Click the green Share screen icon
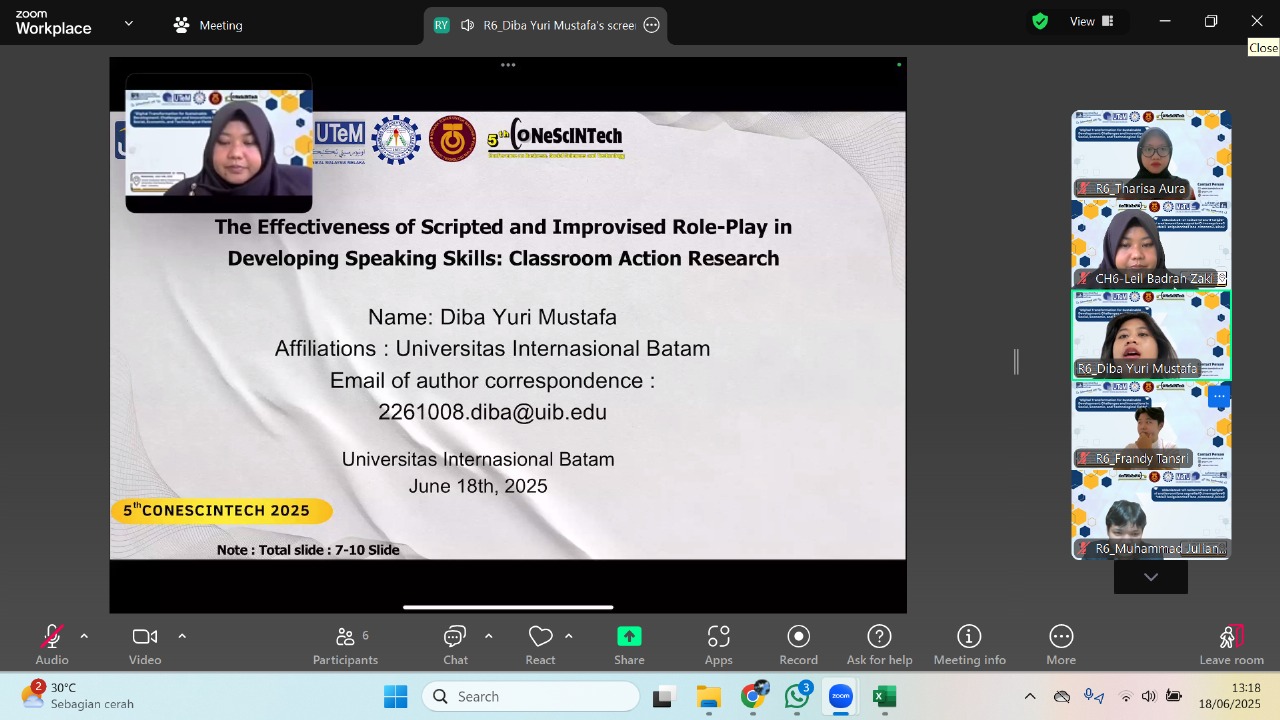 tap(629, 637)
